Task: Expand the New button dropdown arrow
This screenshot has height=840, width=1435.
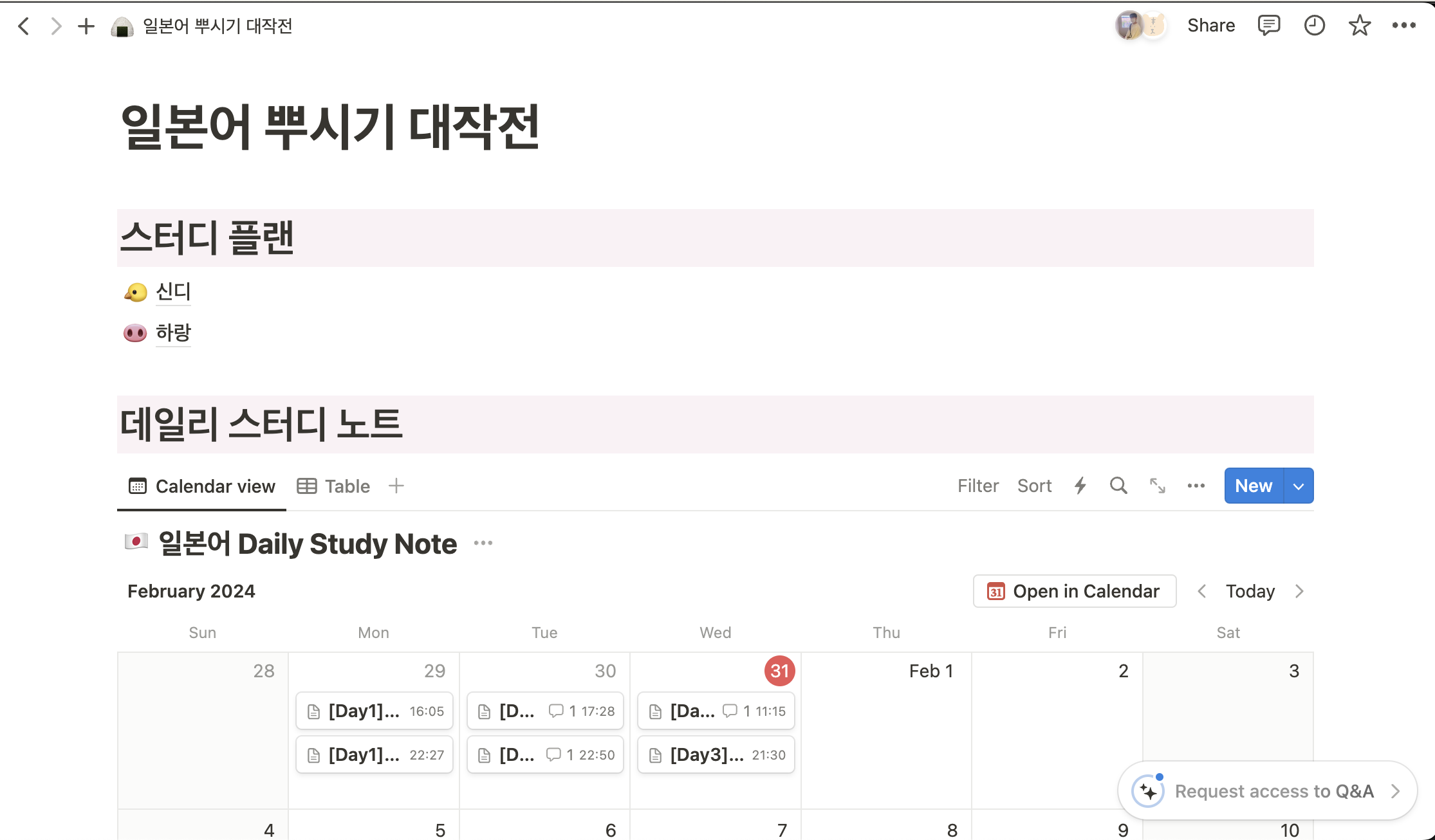Action: [x=1299, y=486]
